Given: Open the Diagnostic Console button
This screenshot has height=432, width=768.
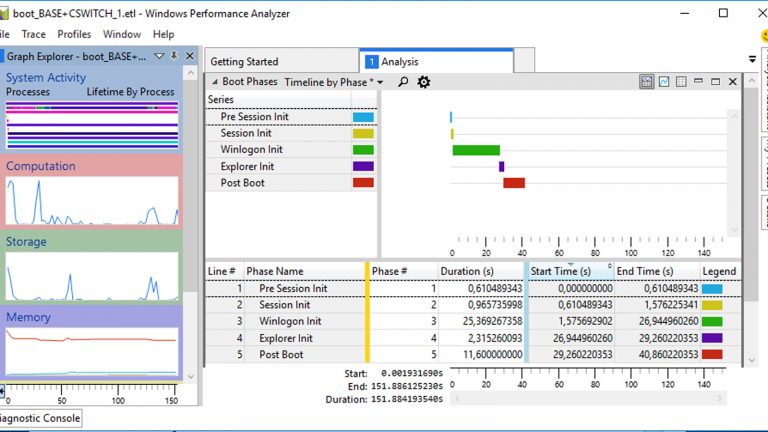Looking at the screenshot, I should (x=38, y=418).
